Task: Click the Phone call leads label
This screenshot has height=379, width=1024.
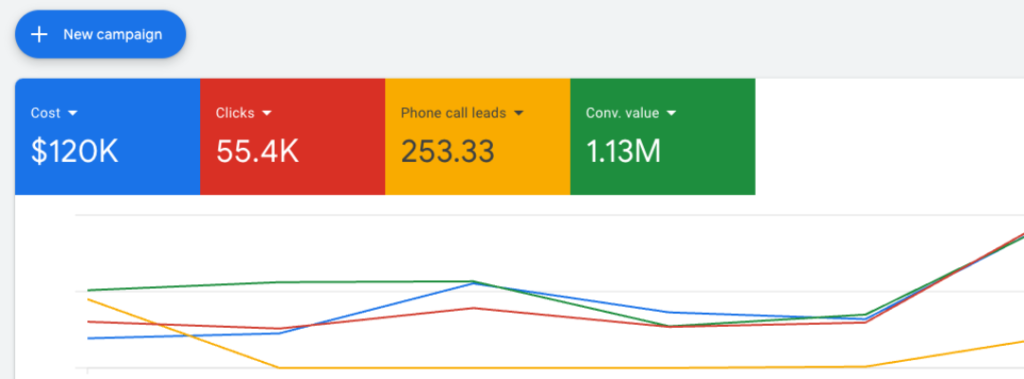Action: (453, 113)
